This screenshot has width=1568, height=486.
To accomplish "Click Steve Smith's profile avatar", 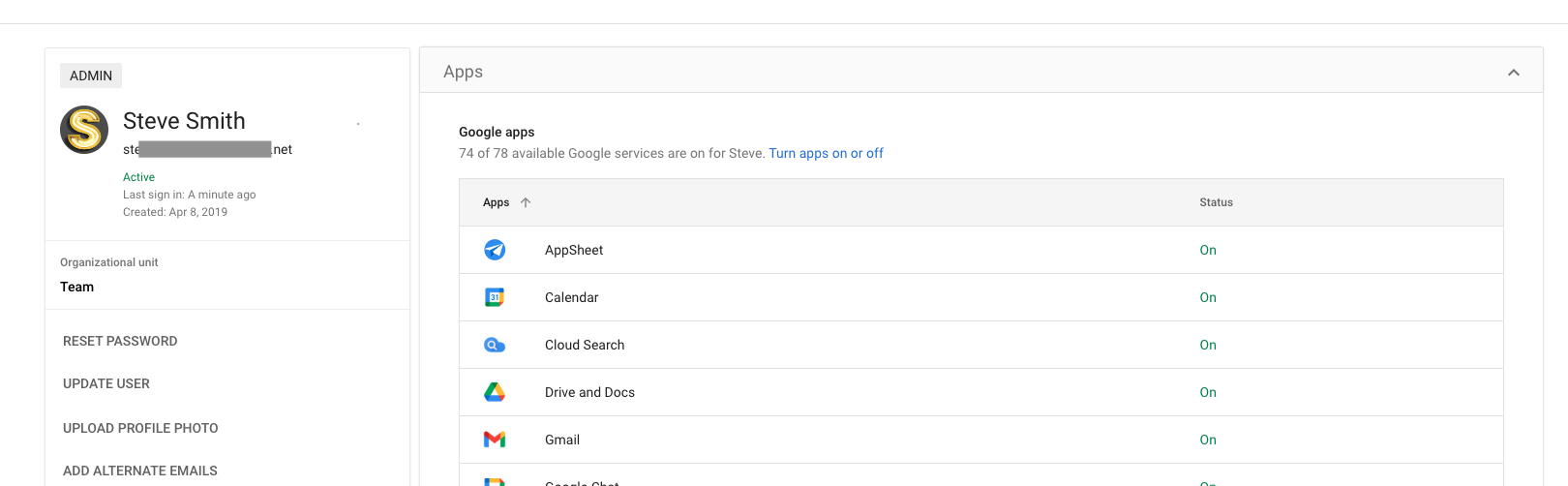I will (84, 130).
